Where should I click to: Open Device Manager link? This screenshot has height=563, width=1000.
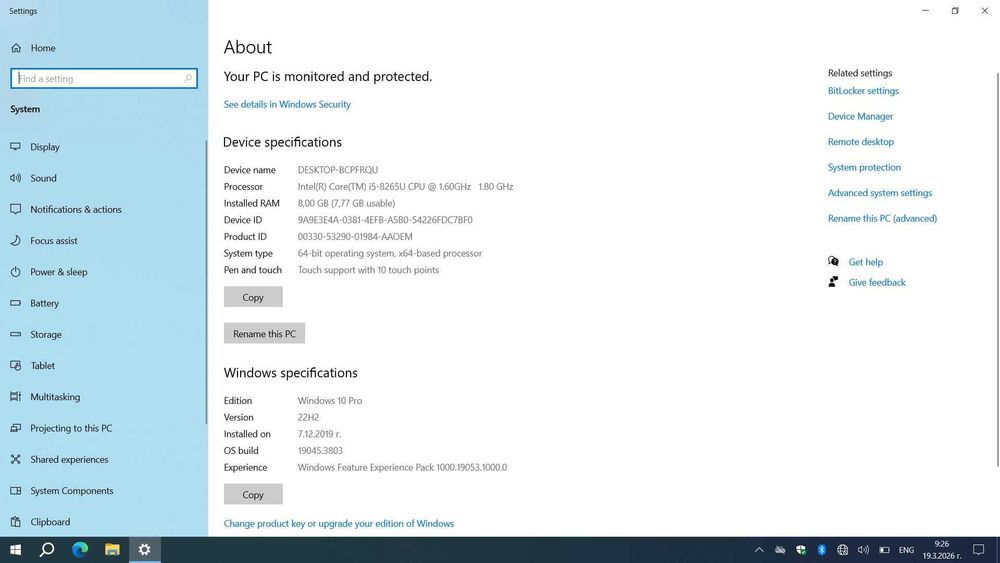[x=860, y=116]
